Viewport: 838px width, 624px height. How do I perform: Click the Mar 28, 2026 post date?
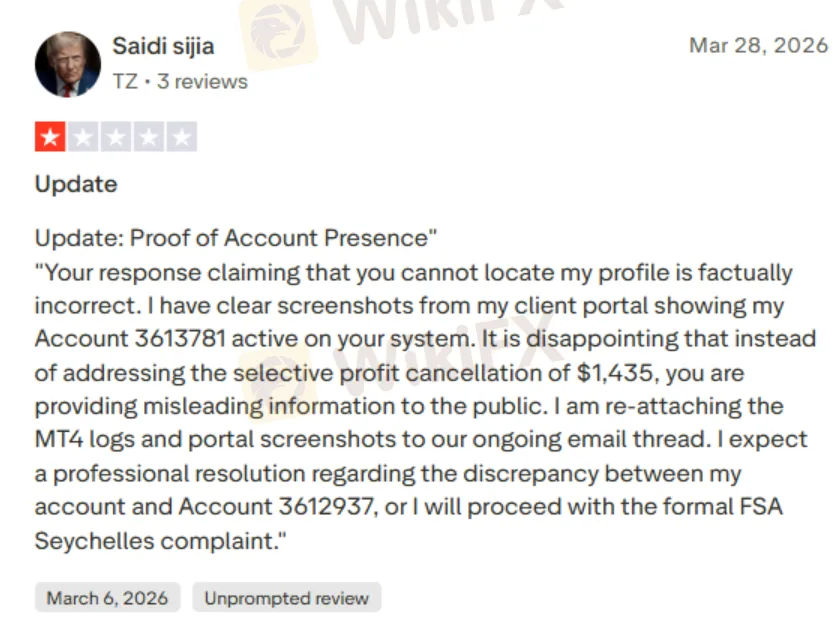click(x=758, y=45)
